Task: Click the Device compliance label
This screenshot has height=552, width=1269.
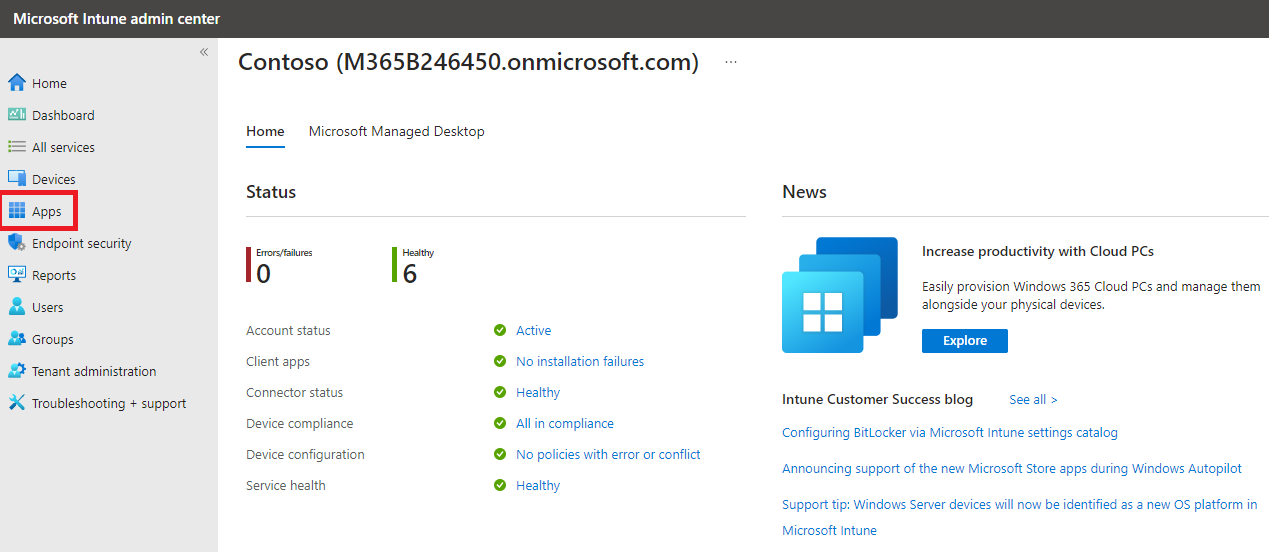Action: pos(299,423)
